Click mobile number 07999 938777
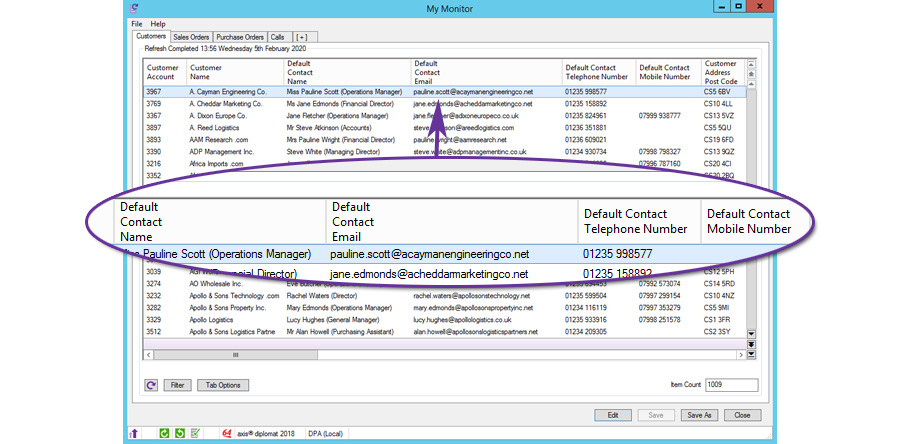 tap(660, 116)
